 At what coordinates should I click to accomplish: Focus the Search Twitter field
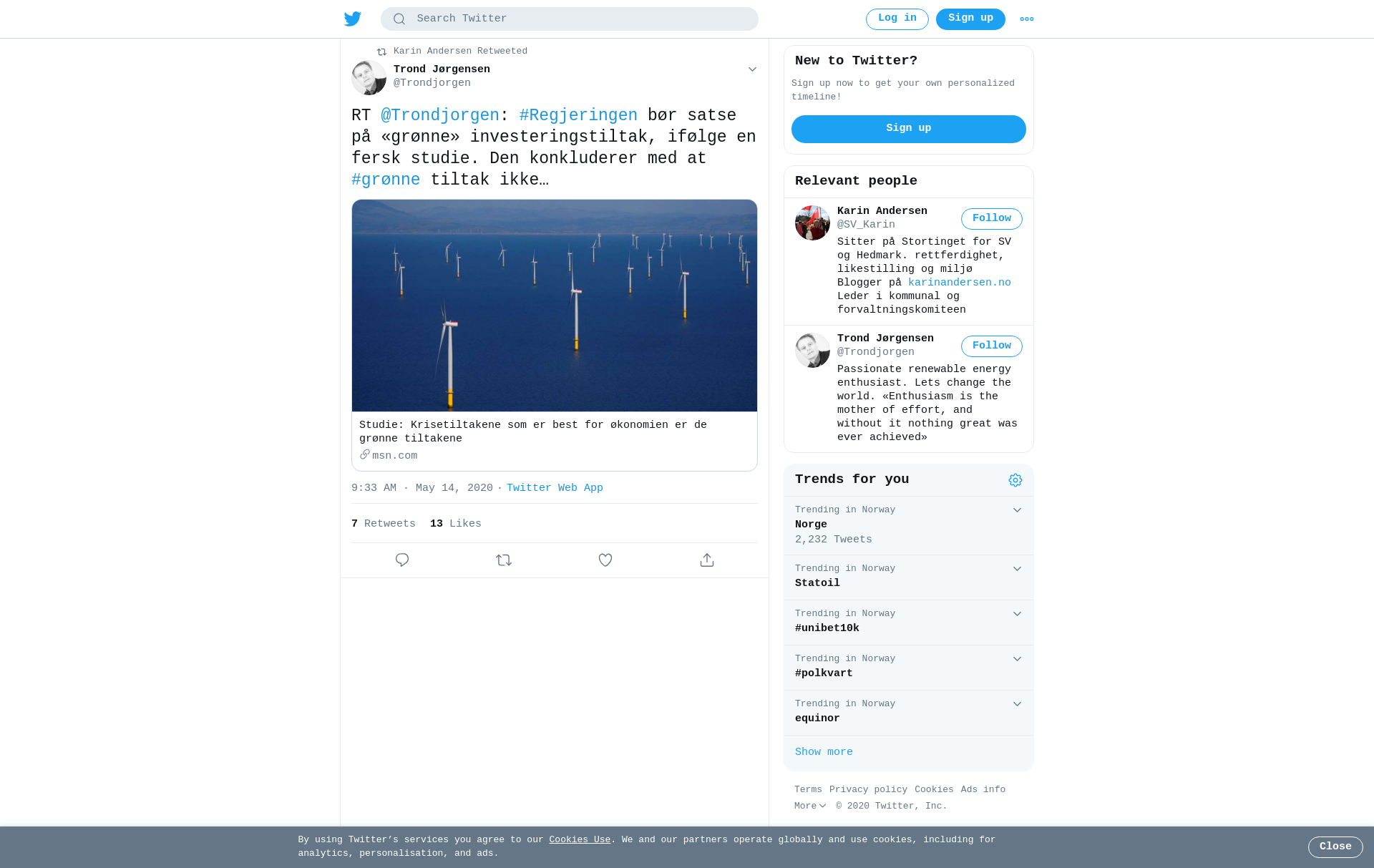tap(570, 19)
